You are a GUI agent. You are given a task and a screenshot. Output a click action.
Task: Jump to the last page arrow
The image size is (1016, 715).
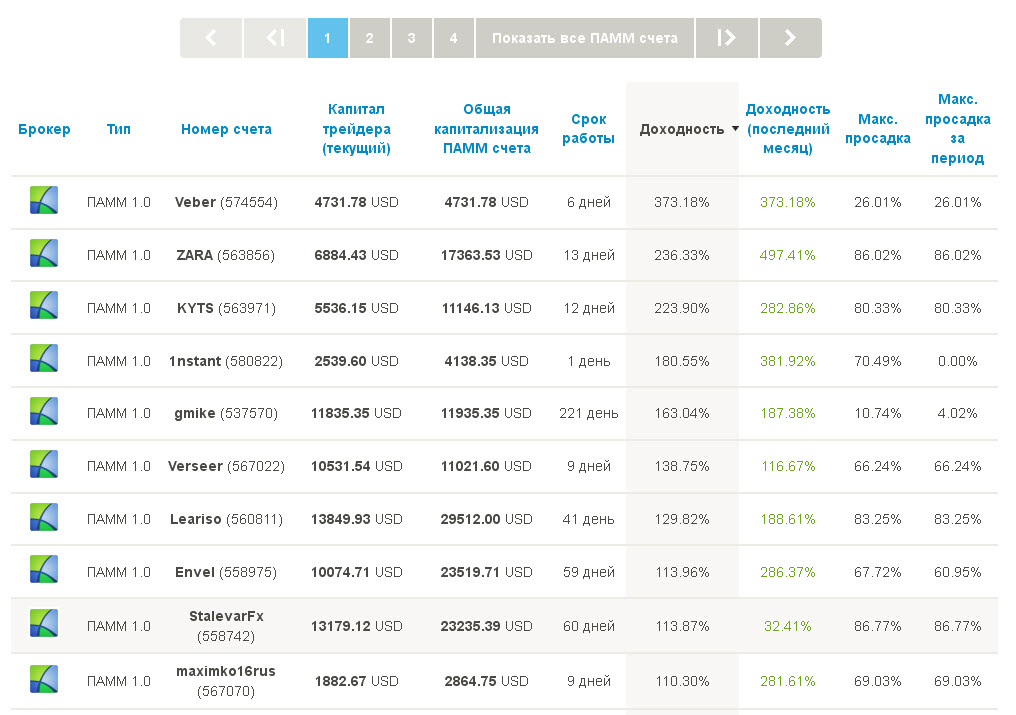click(x=726, y=38)
